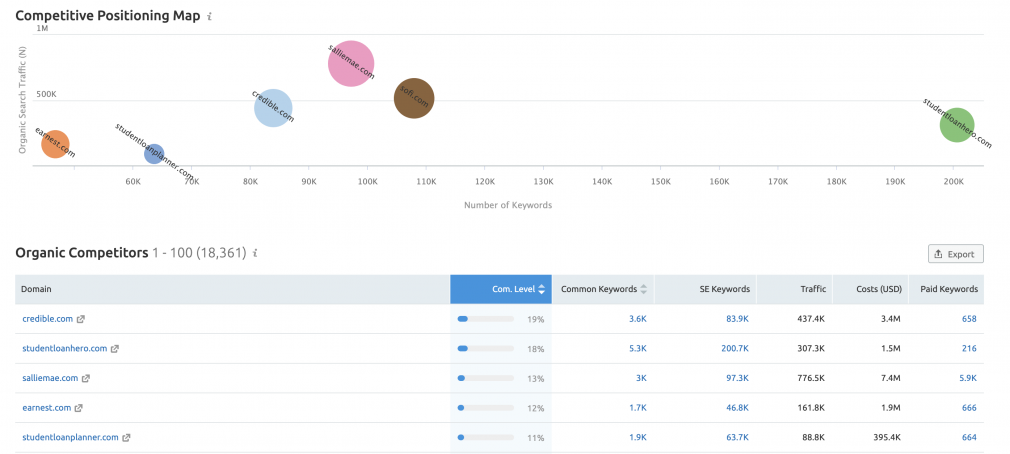Open studentloanhero.com common keywords 5.3K
The image size is (1010, 454).
638,348
